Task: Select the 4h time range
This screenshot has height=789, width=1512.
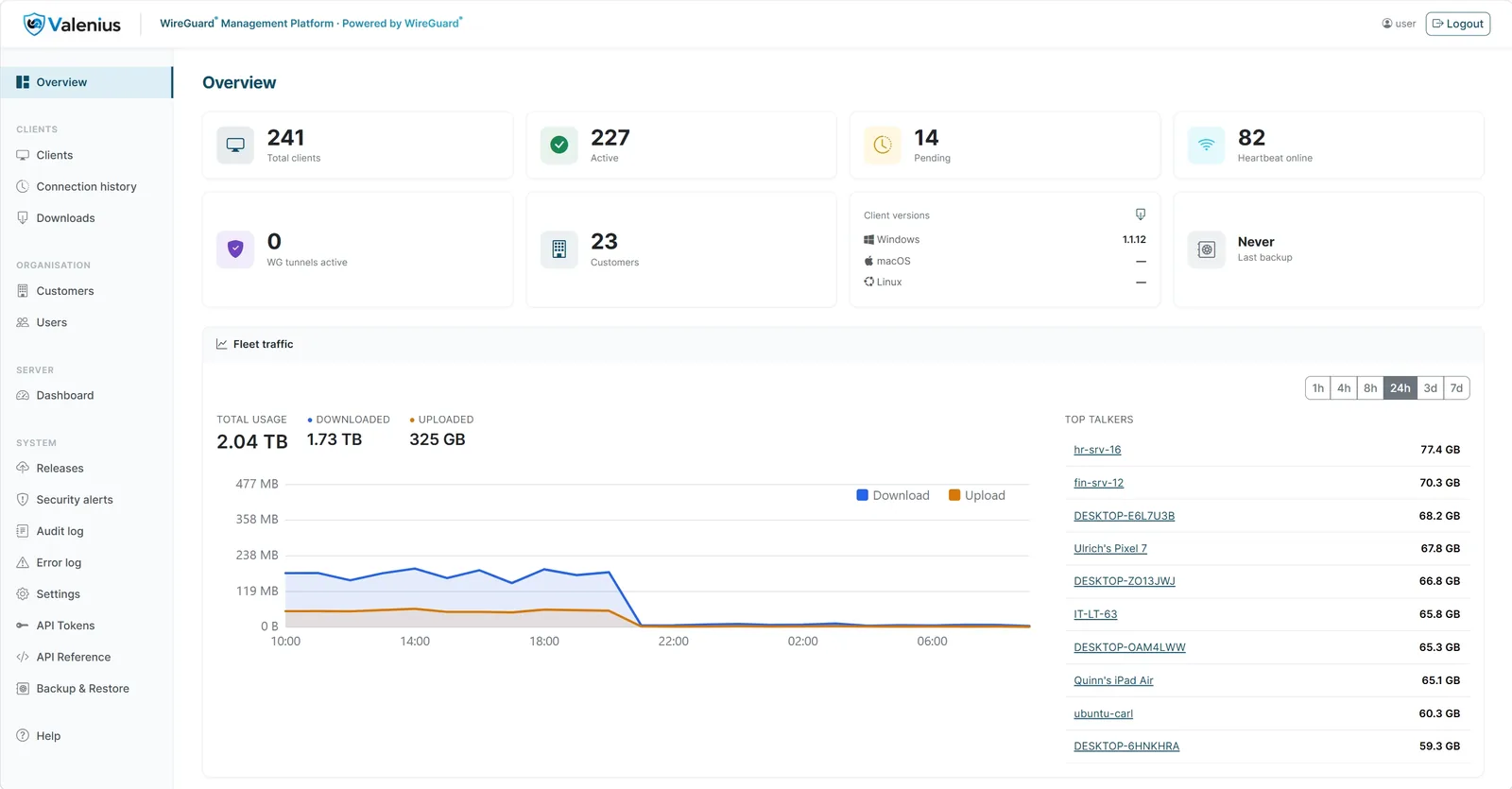Action: tap(1344, 388)
